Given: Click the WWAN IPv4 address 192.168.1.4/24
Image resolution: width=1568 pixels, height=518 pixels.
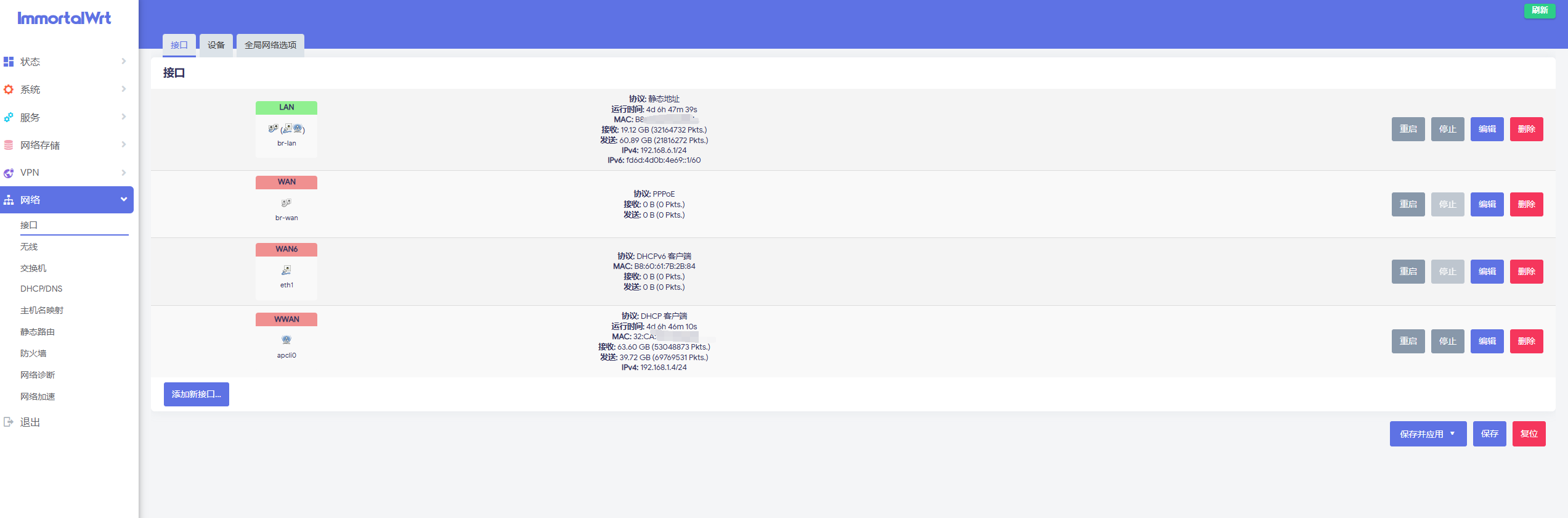Looking at the screenshot, I should (x=663, y=367).
